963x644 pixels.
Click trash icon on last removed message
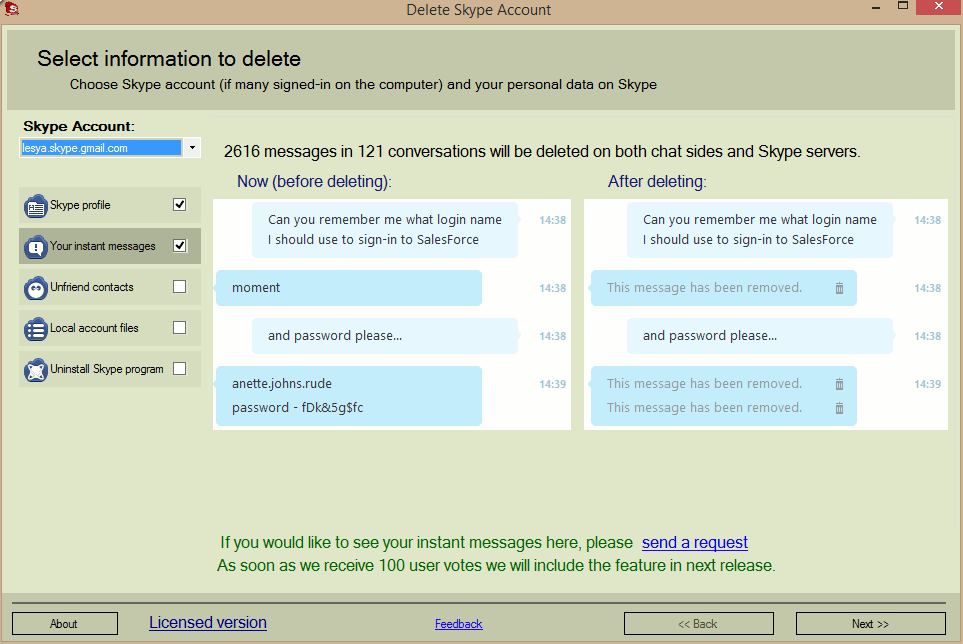tap(839, 408)
